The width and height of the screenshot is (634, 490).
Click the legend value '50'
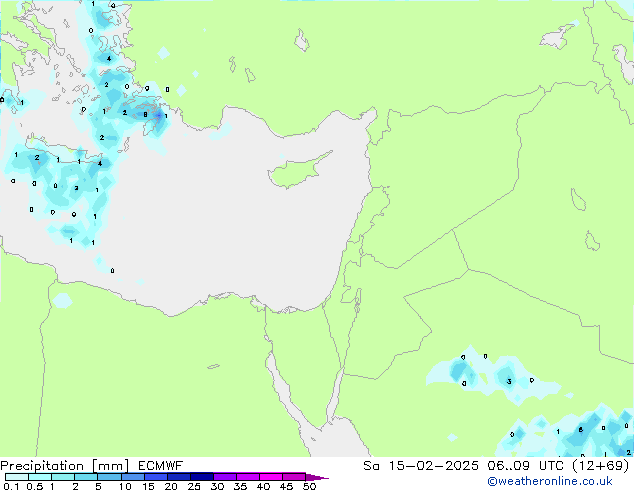[309, 486]
